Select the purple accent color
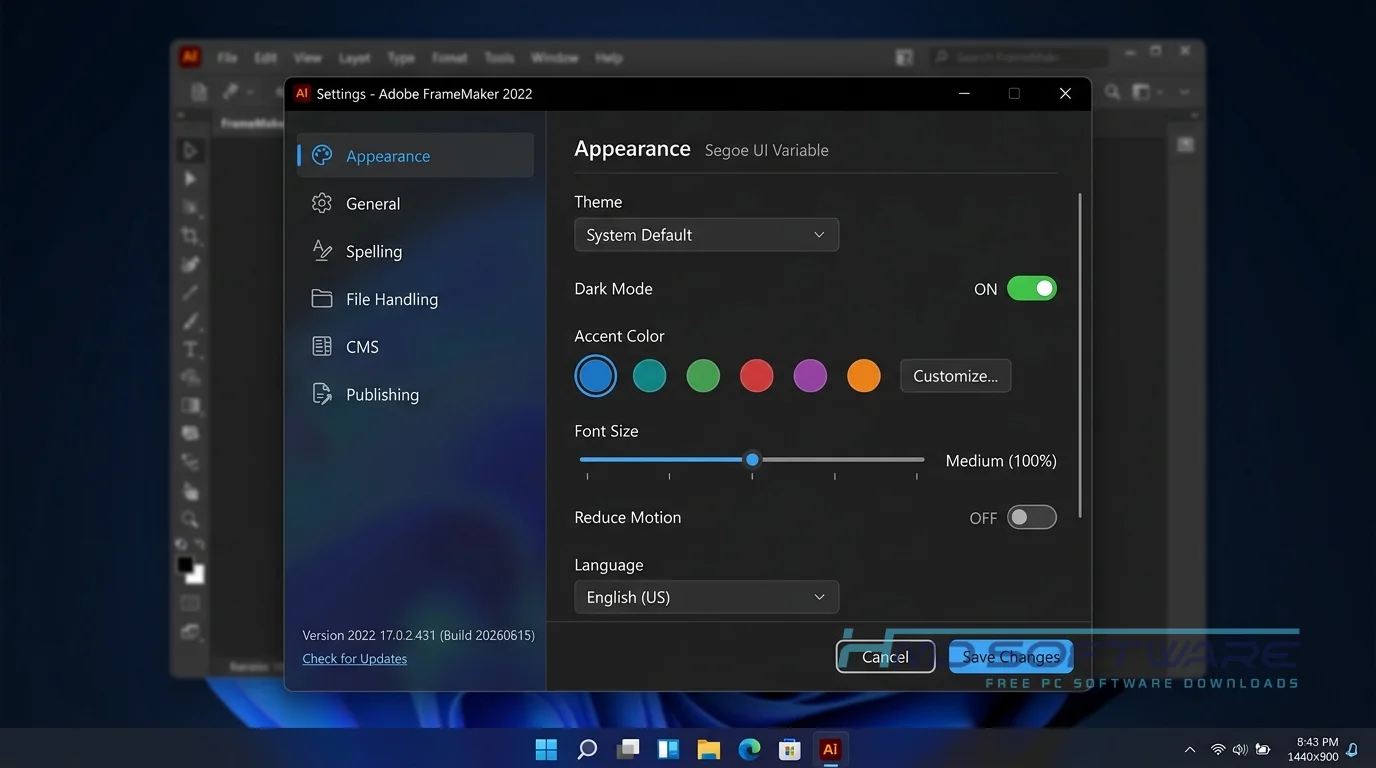1376x768 pixels. 810,376
